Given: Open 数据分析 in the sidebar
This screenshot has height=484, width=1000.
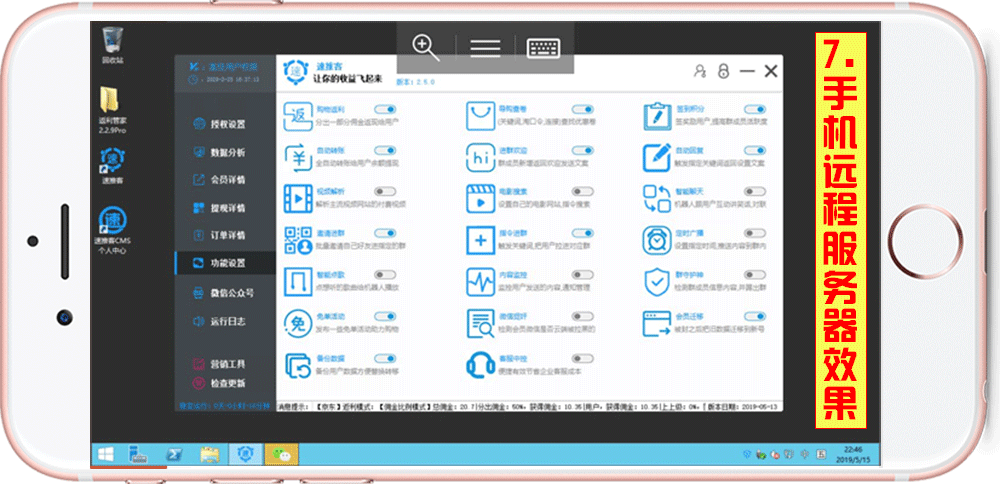Looking at the screenshot, I should pyautogui.click(x=225, y=152).
